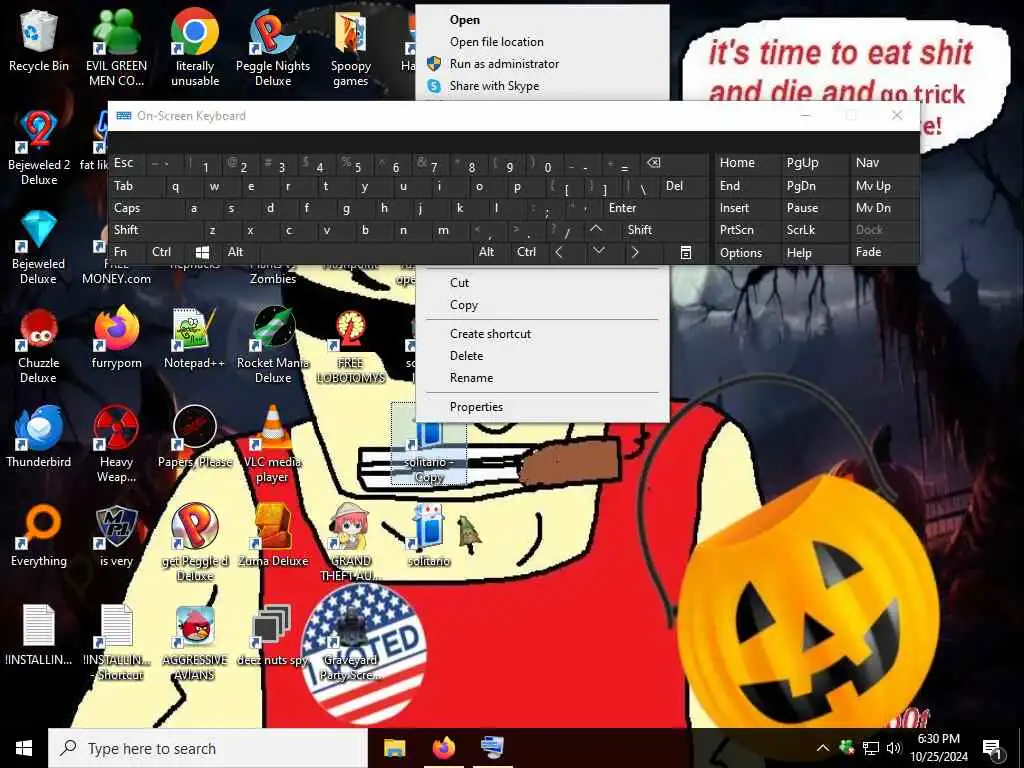Select Open in the context menu
Viewport: 1024px width, 768px height.
point(542,20)
